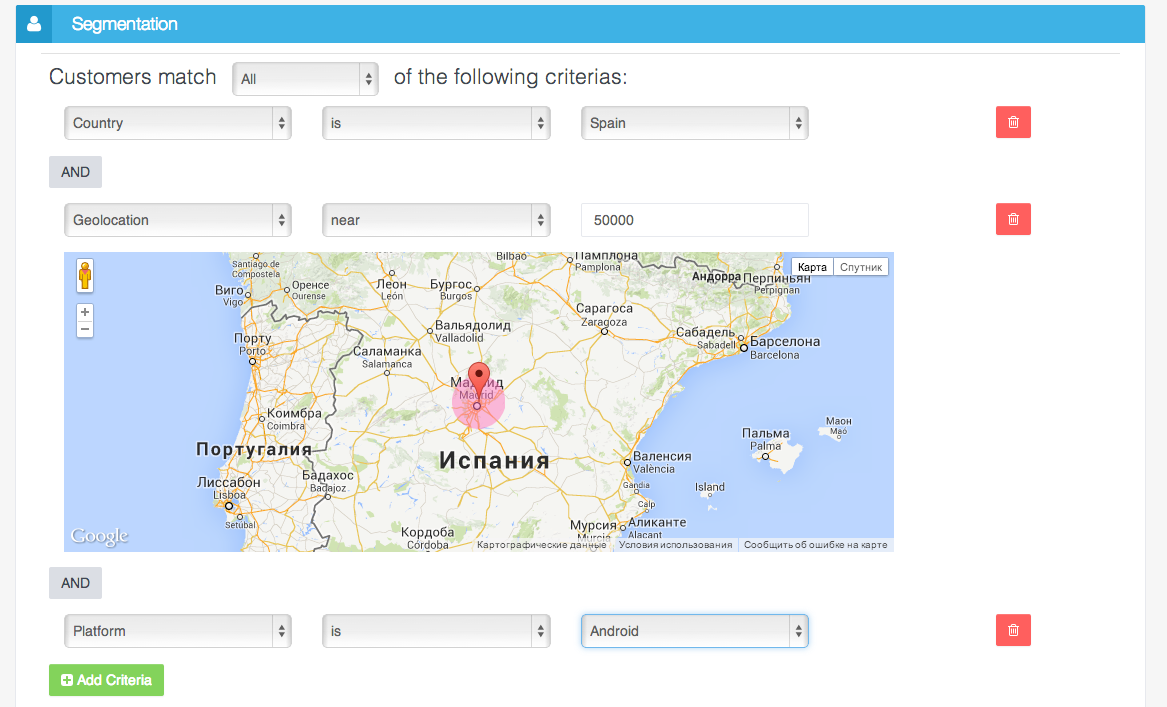Viewport: 1167px width, 707px height.
Task: Switch map to Карта view
Action: coord(812,267)
